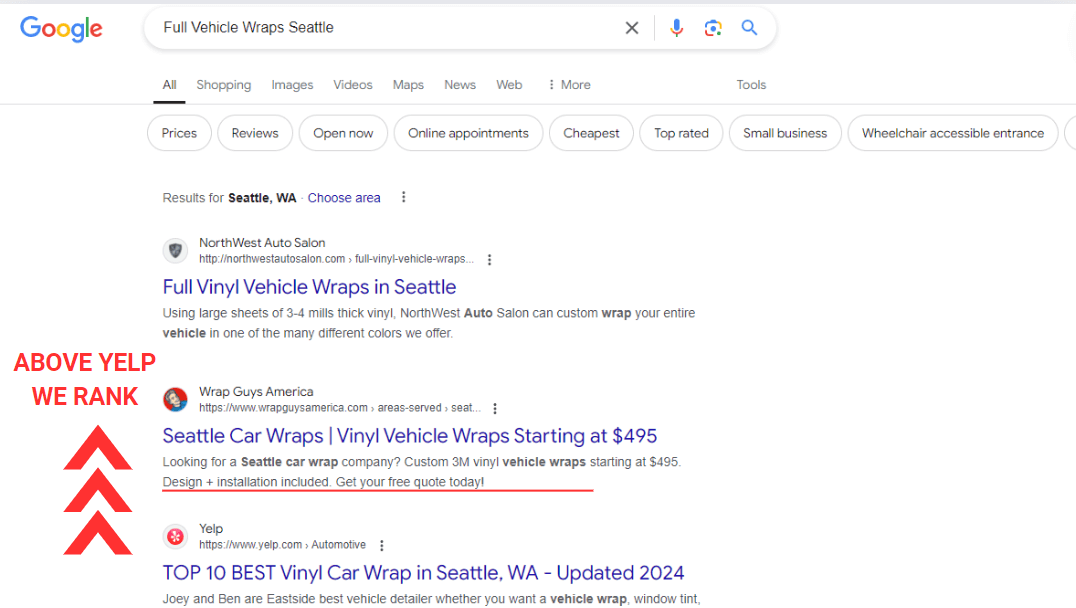Start voice search with microphone icon
This screenshot has height=608, width=1076.
[x=677, y=28]
